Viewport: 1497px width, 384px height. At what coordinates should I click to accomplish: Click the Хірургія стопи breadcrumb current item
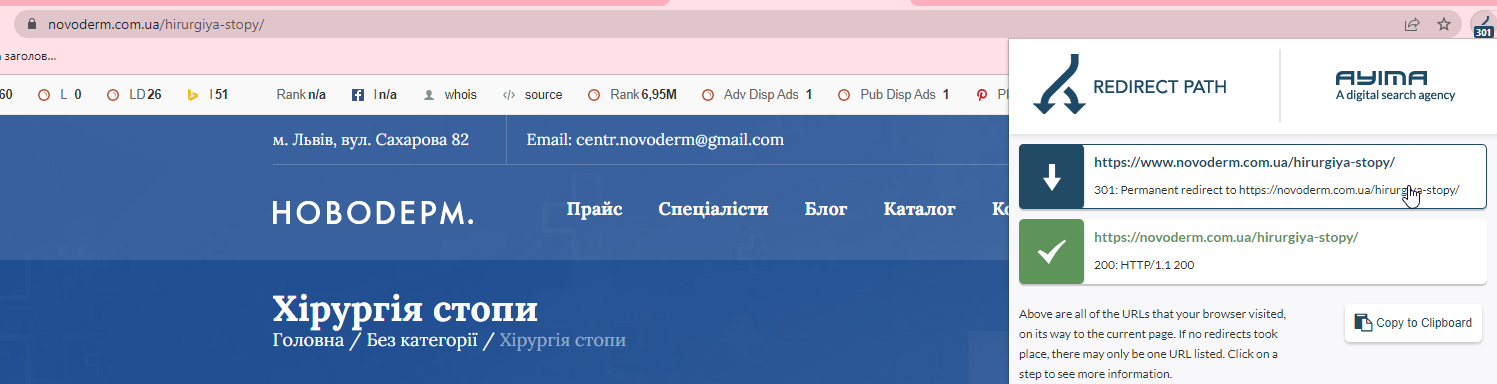[562, 341]
